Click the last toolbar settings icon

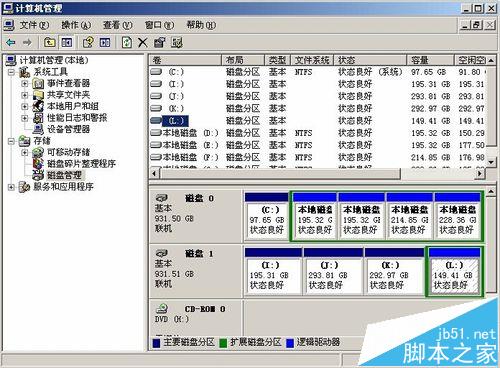click(177, 42)
